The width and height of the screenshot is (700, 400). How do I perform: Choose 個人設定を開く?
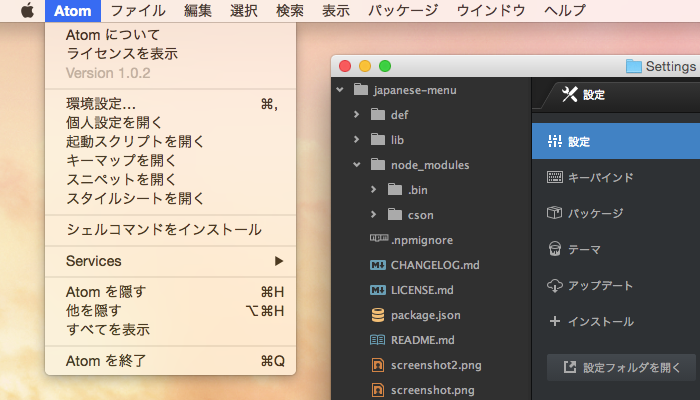(x=171, y=123)
